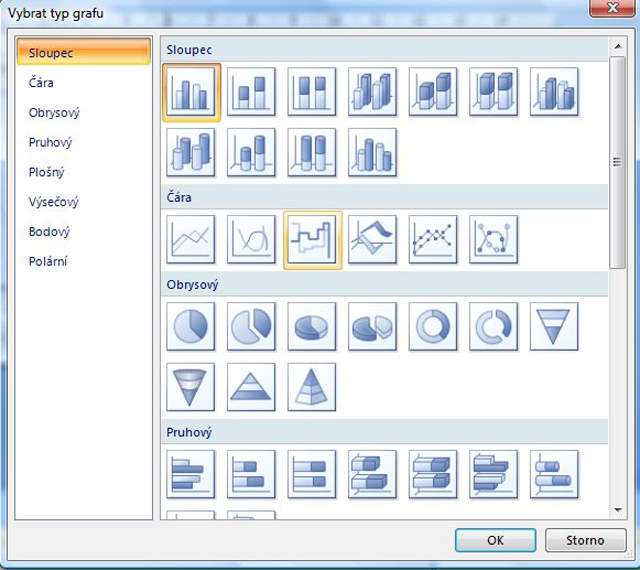Select the exploded 3-D pie chart icon
The width and height of the screenshot is (640, 570).
coord(372,326)
